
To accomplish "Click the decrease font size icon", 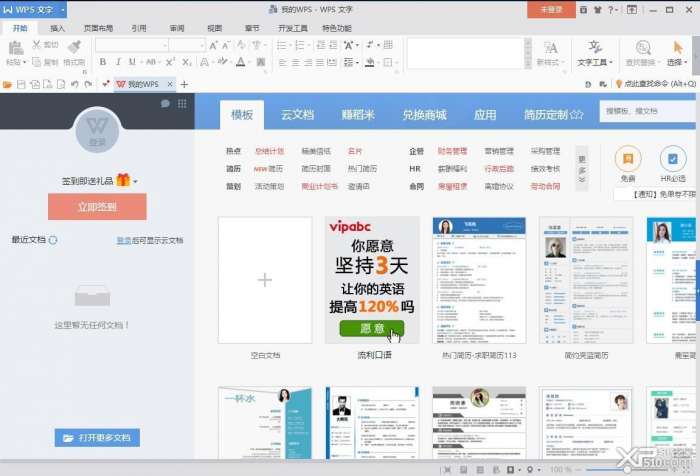I will pyautogui.click(x=226, y=45).
